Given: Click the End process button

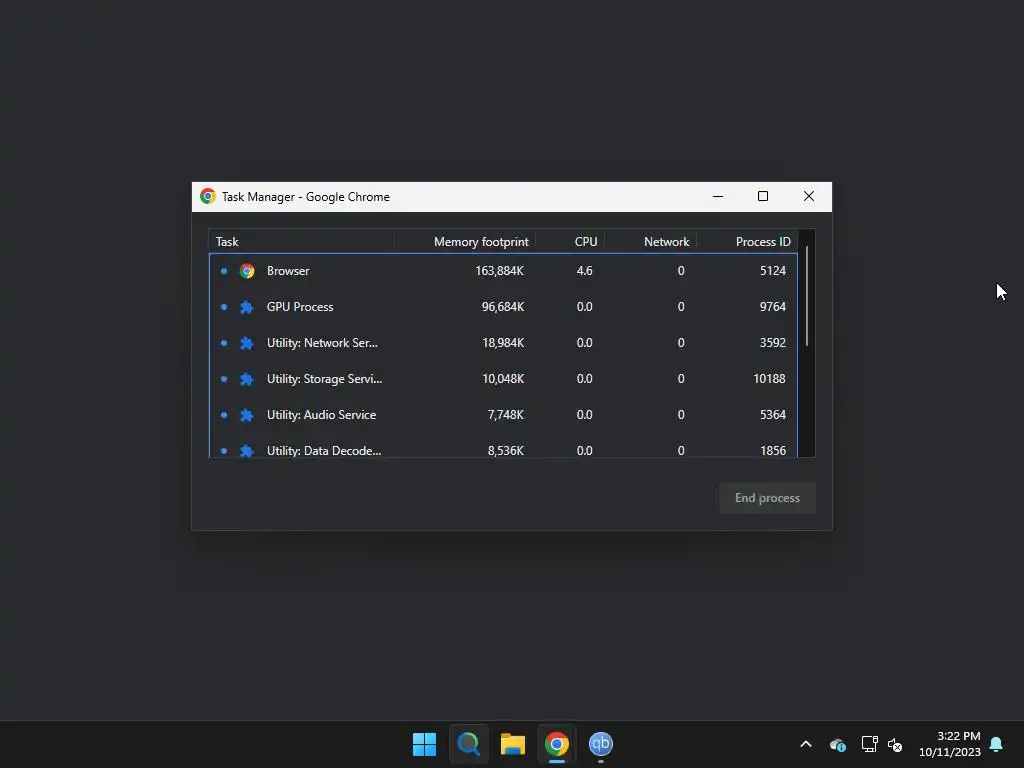Looking at the screenshot, I should [x=767, y=498].
